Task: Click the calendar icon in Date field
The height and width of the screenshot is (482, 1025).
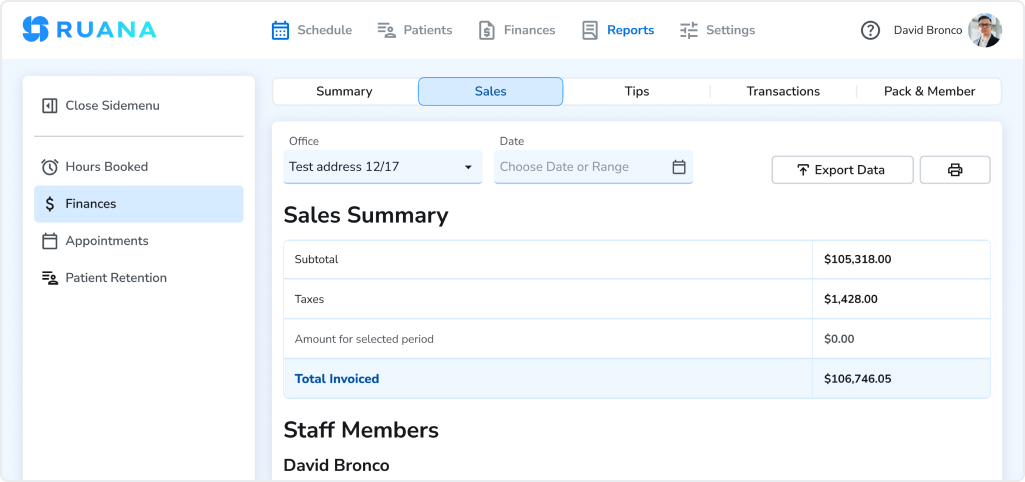Action: click(679, 167)
